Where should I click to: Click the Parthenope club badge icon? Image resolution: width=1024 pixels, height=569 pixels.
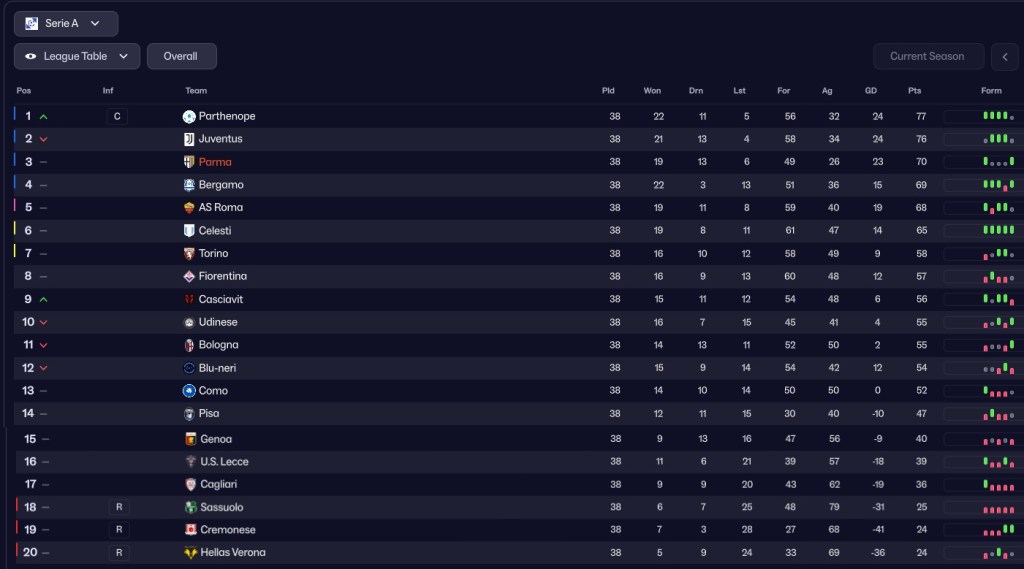189,116
